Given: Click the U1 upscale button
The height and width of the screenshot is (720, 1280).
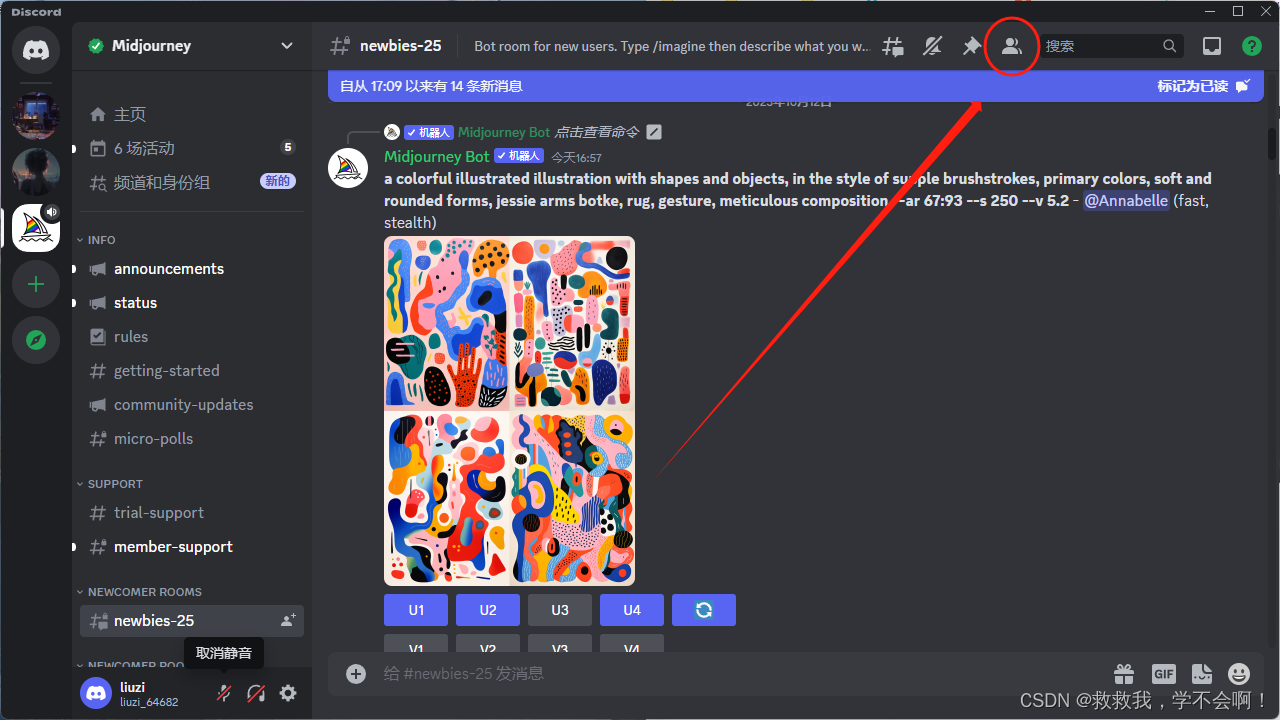Looking at the screenshot, I should point(416,610).
